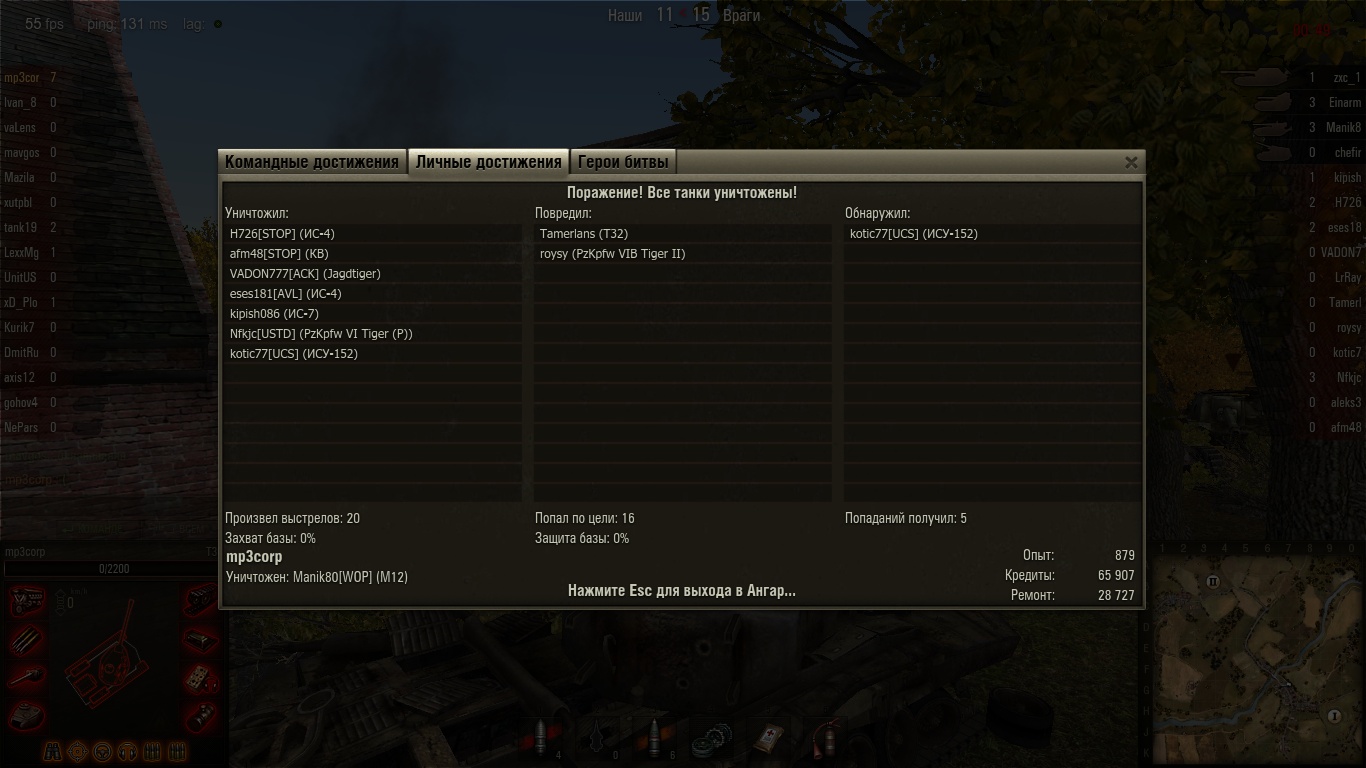Click the tracks module damage icon

click(x=200, y=601)
